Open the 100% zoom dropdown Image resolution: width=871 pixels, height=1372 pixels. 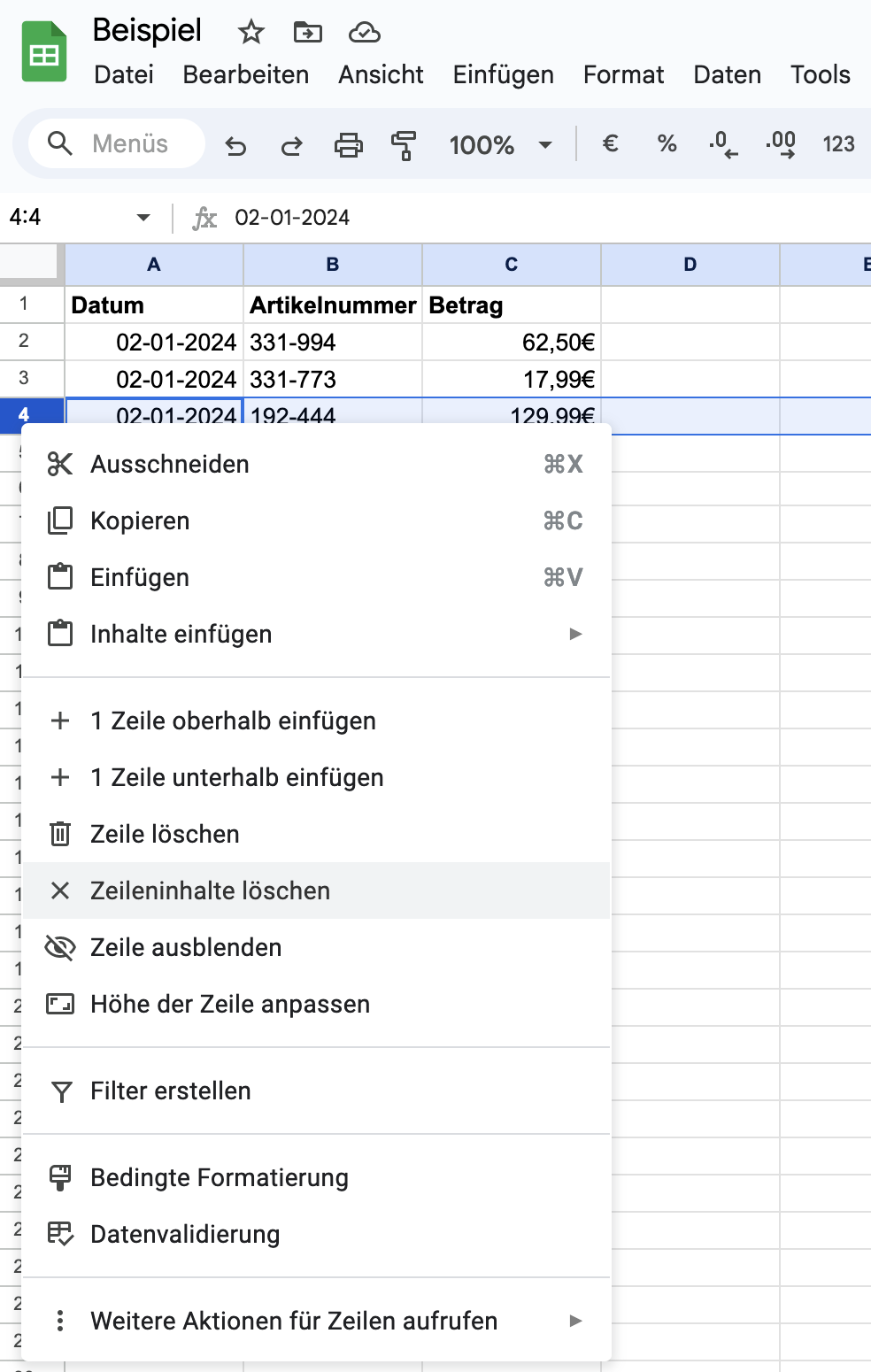[501, 144]
